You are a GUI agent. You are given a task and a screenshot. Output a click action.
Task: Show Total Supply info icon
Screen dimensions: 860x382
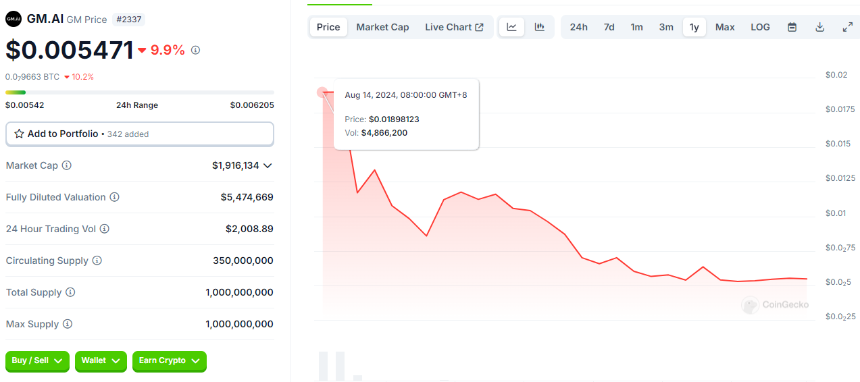[70, 293]
